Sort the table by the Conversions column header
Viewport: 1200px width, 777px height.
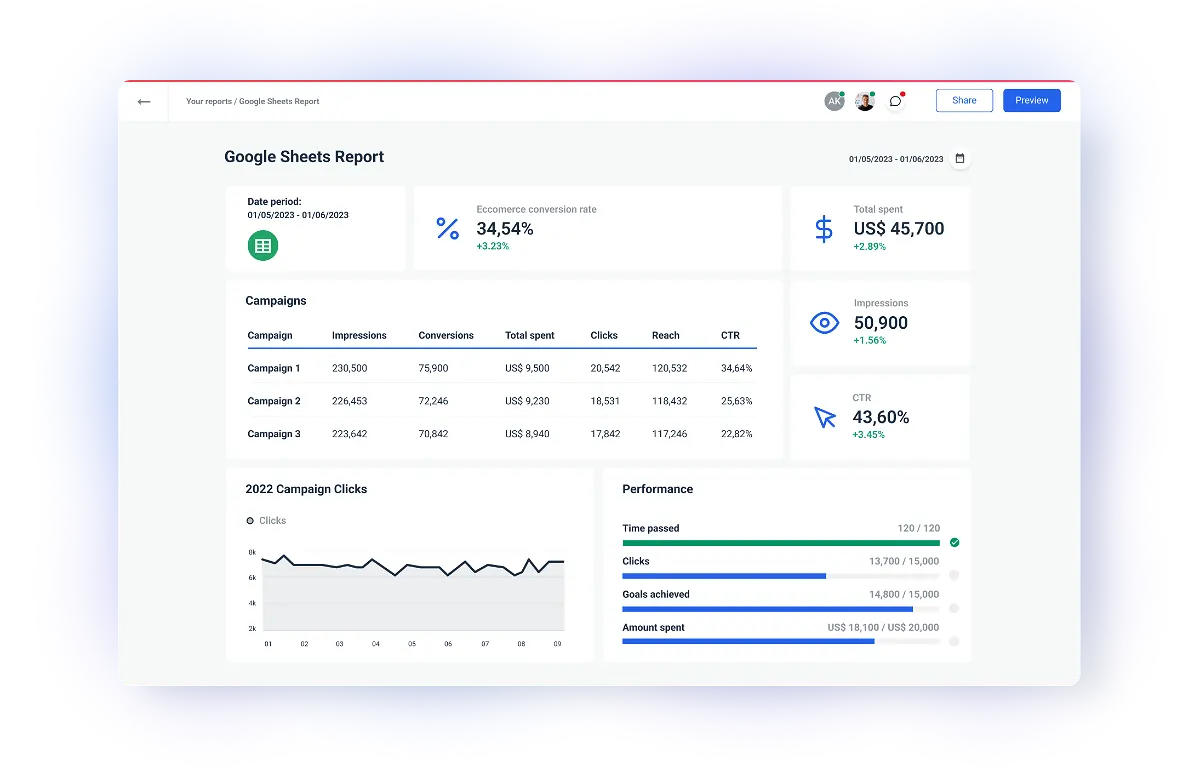point(446,335)
